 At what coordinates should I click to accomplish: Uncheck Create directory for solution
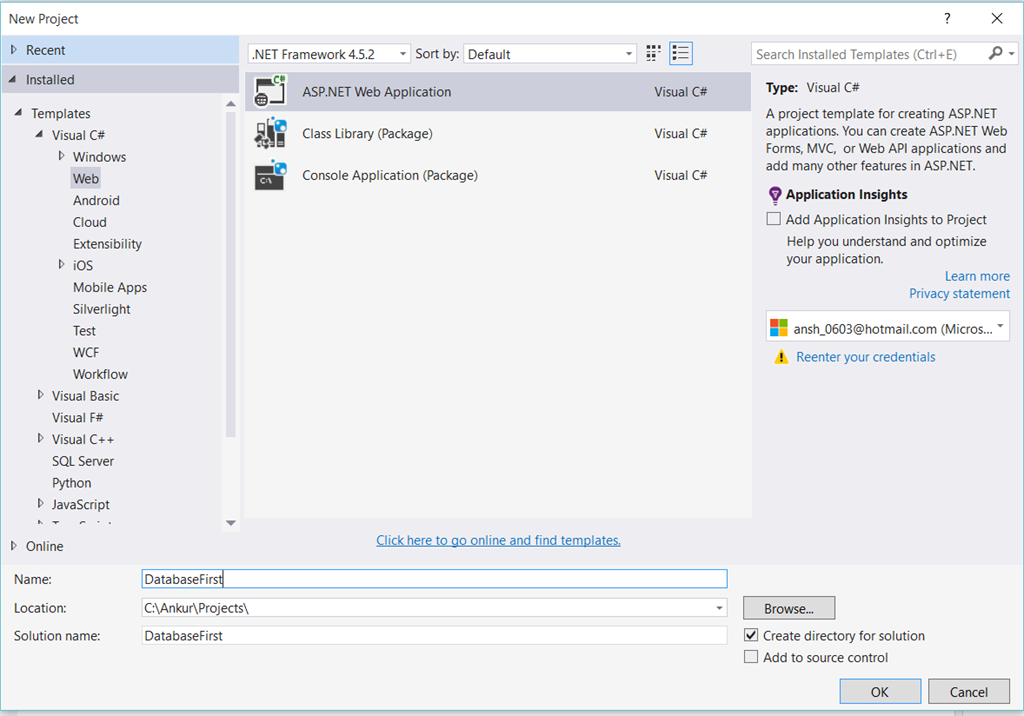point(751,635)
